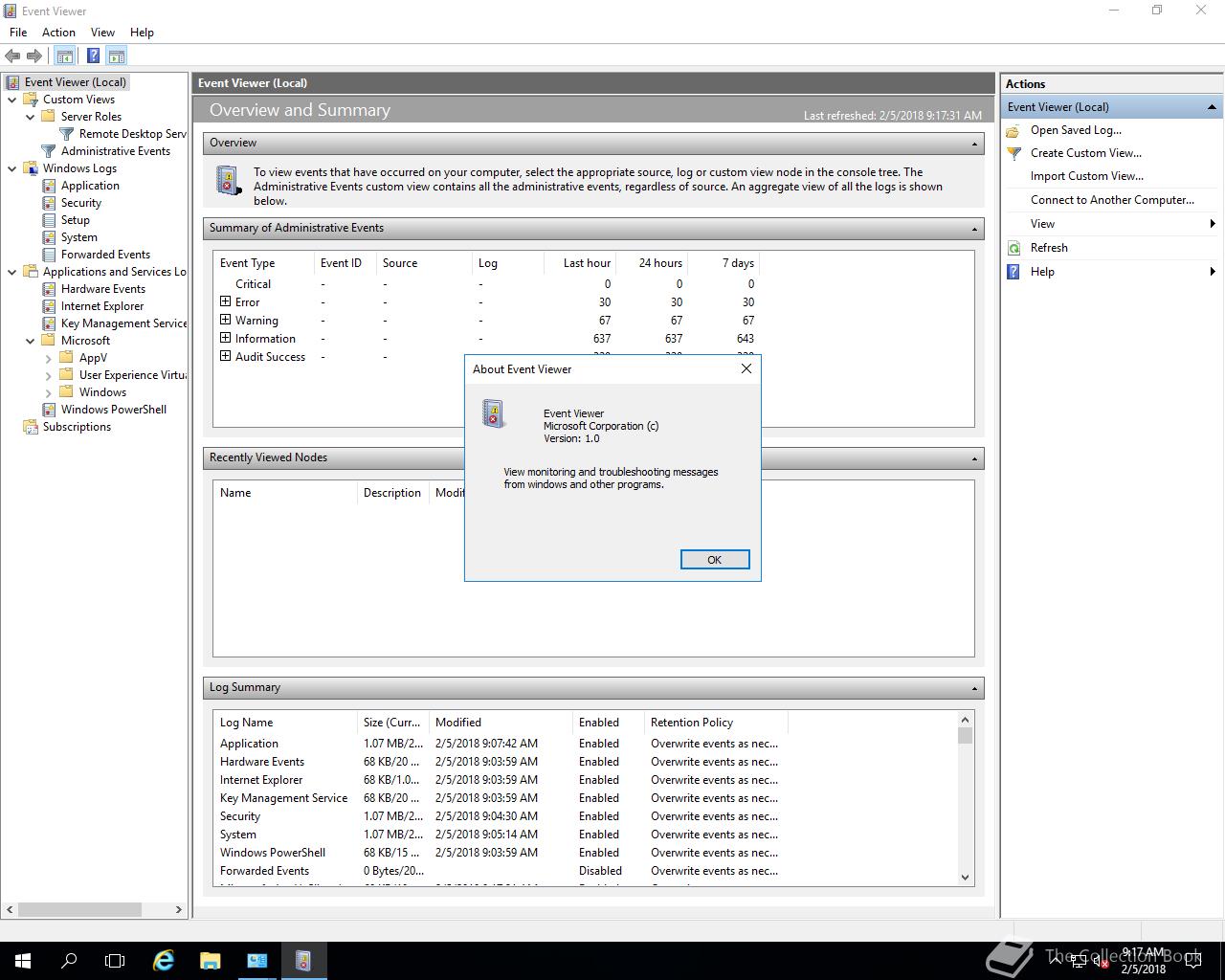The image size is (1225, 980).
Task: Collapse Applications and Services Logs node
Action: (x=12, y=272)
